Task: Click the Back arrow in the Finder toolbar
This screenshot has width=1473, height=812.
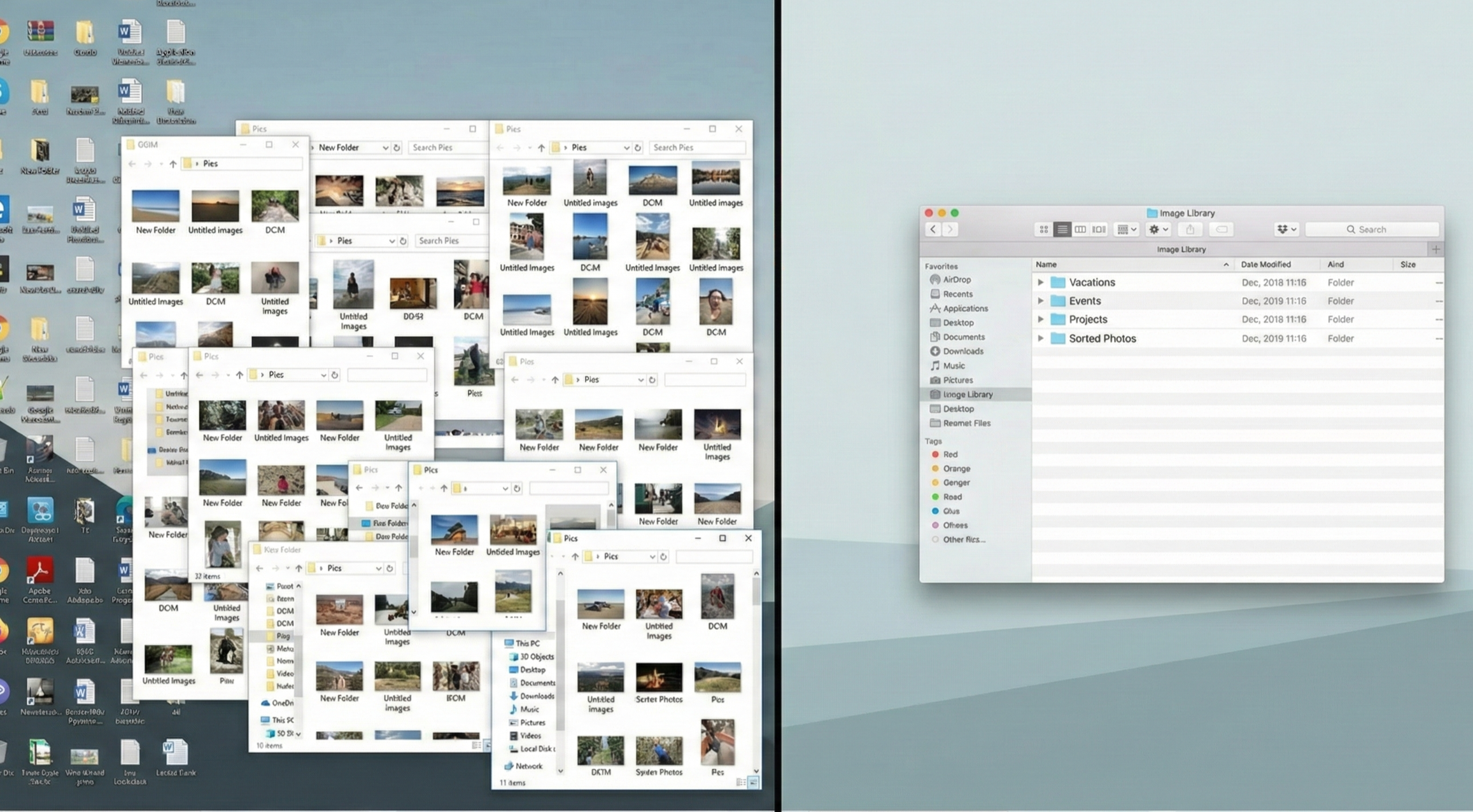Action: (x=933, y=229)
